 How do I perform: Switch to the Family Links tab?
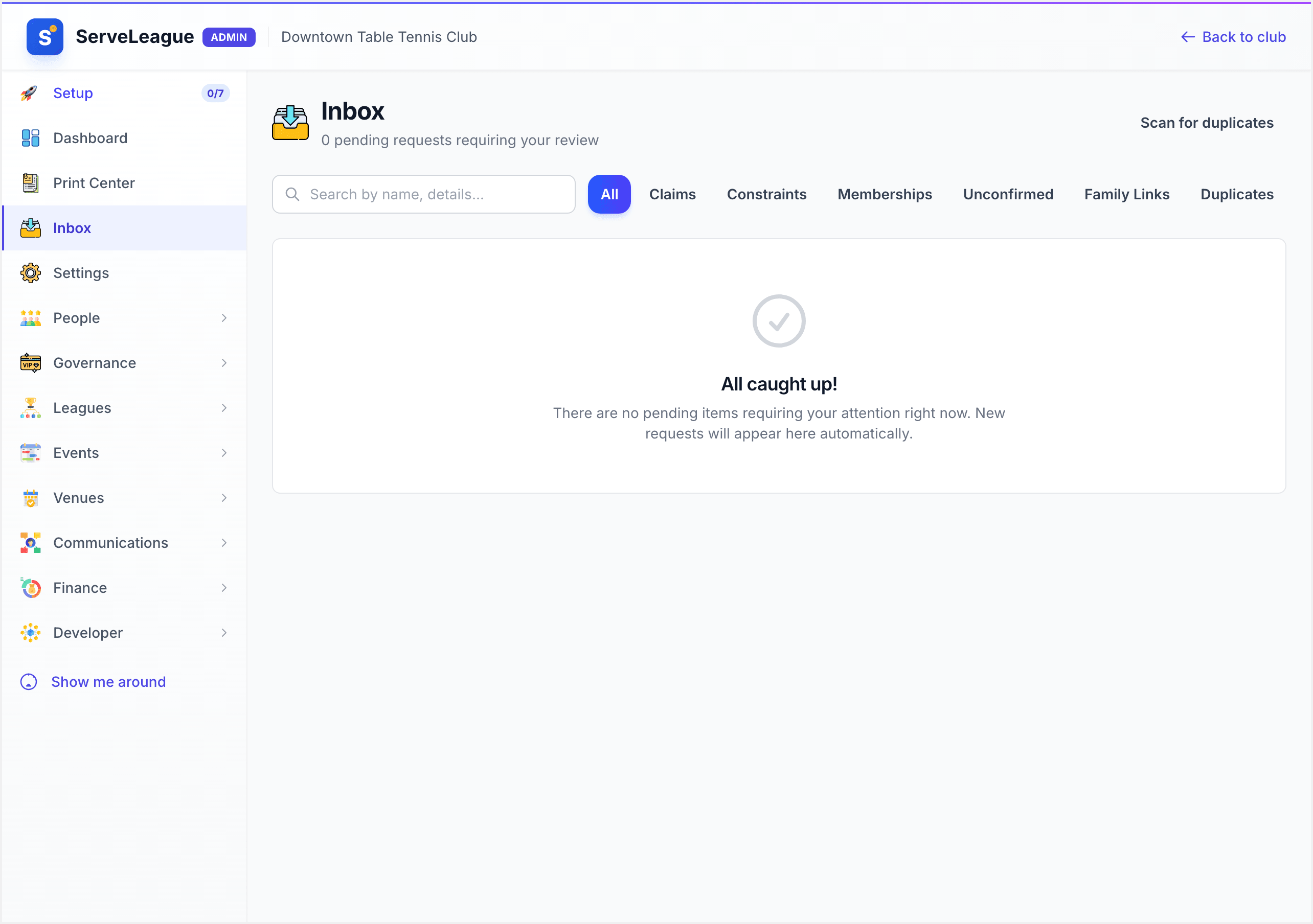tap(1126, 194)
